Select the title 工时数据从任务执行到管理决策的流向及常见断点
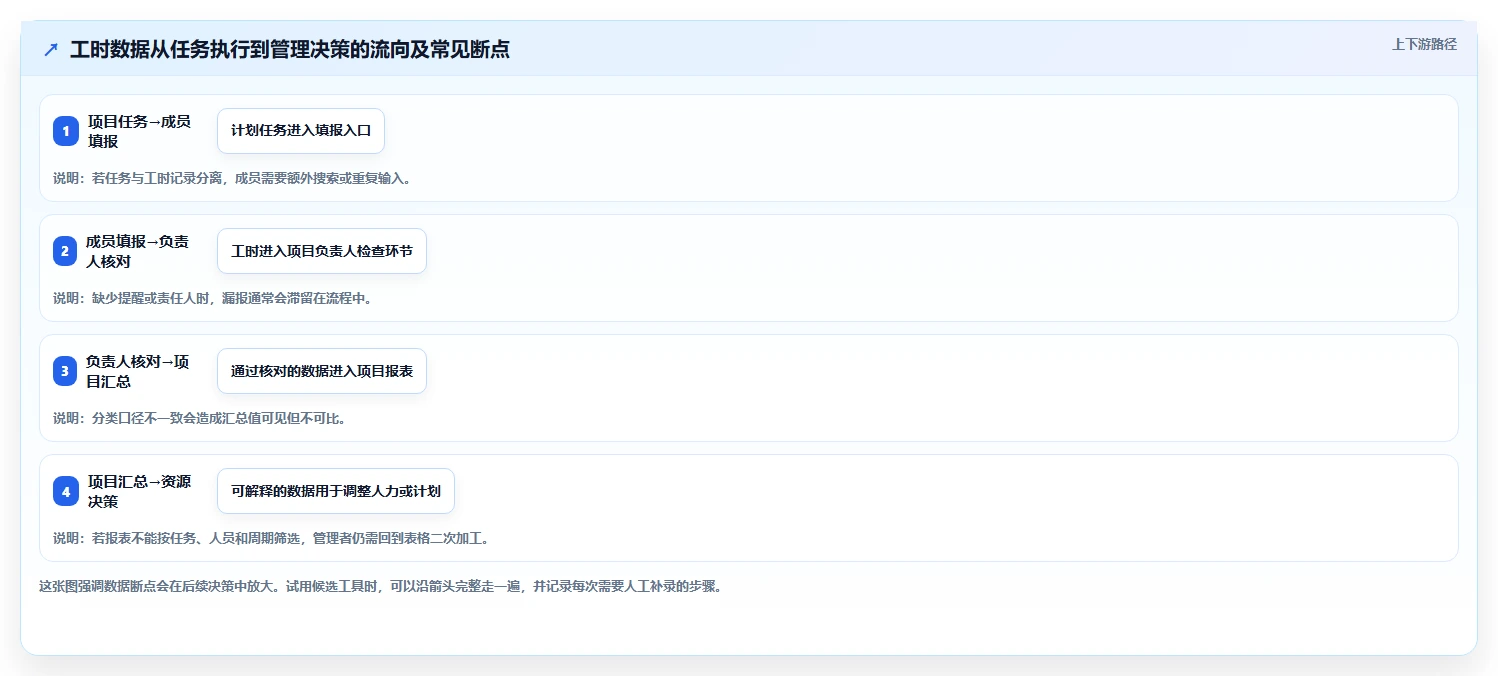 290,49
